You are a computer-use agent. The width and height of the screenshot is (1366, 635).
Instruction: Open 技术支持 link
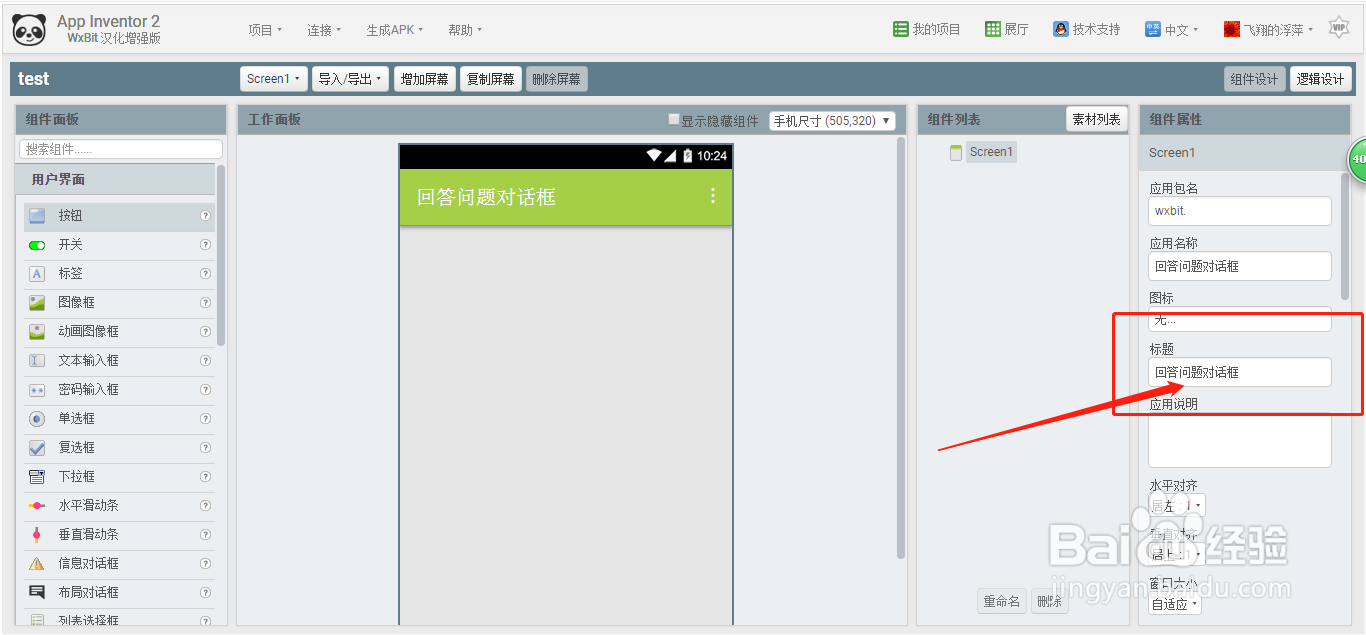pyautogui.click(x=1086, y=30)
